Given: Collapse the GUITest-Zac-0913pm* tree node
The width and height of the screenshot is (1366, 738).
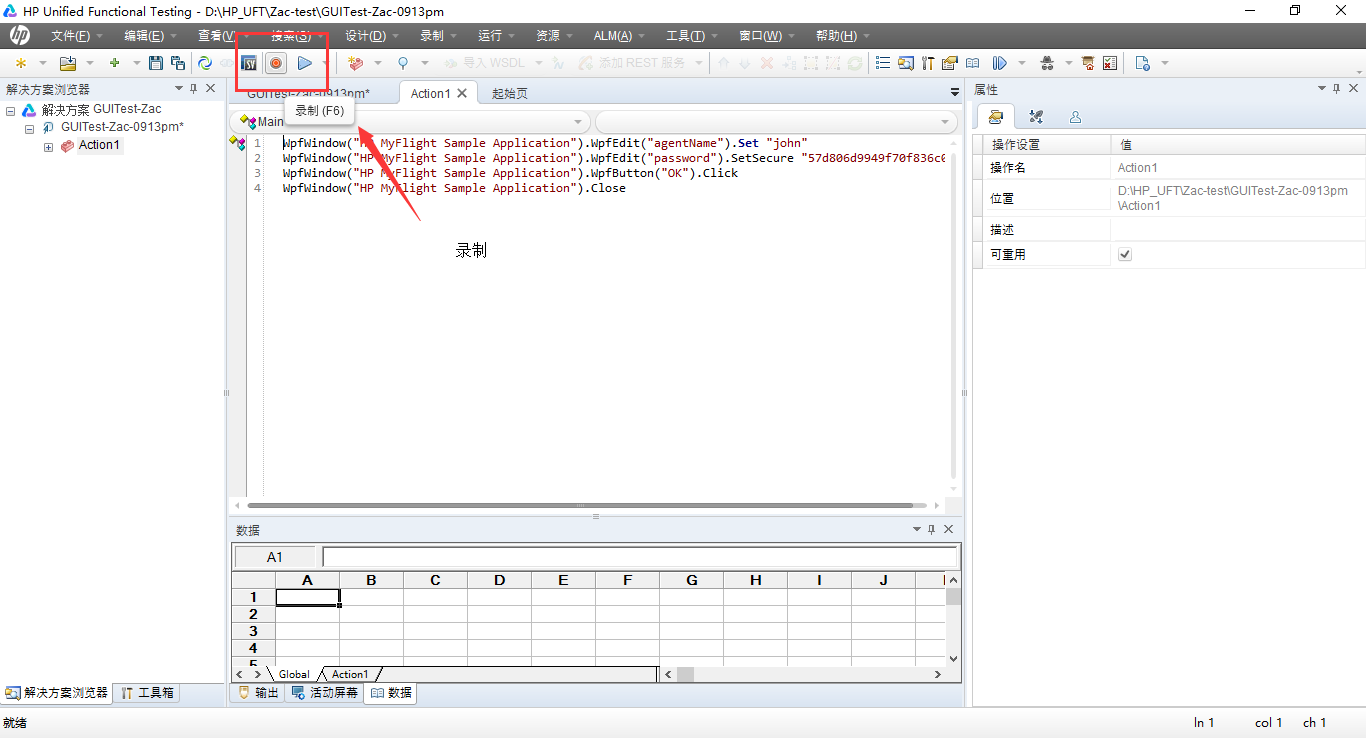Looking at the screenshot, I should pos(30,129).
